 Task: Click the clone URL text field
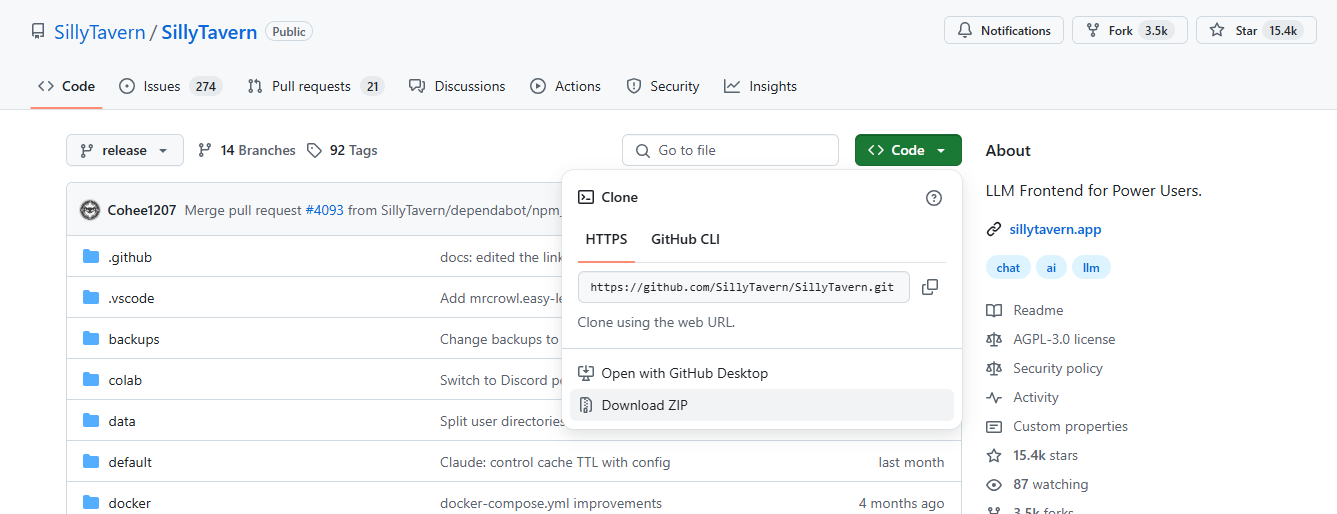coord(744,287)
